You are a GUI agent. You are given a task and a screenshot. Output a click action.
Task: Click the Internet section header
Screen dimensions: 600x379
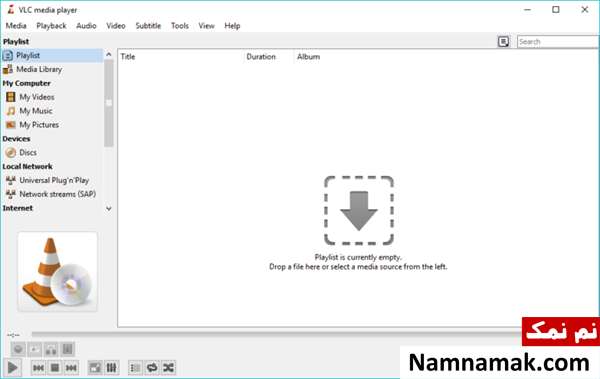tap(18, 208)
